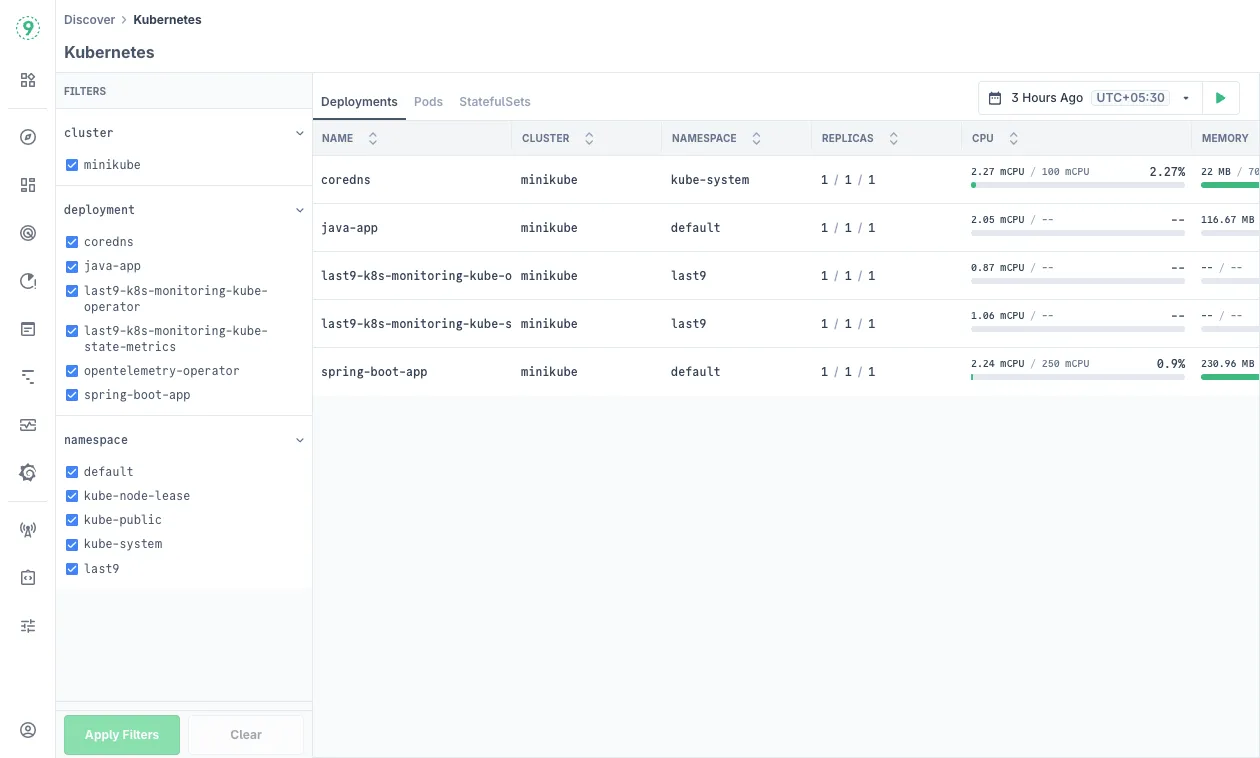Collapse the cluster filter section

299,133
